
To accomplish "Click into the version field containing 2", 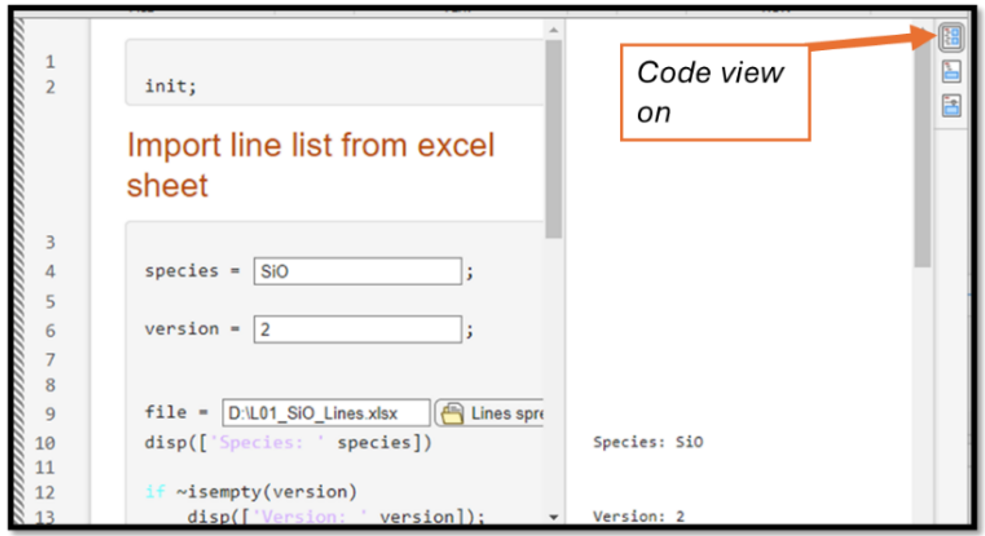I will point(357,329).
